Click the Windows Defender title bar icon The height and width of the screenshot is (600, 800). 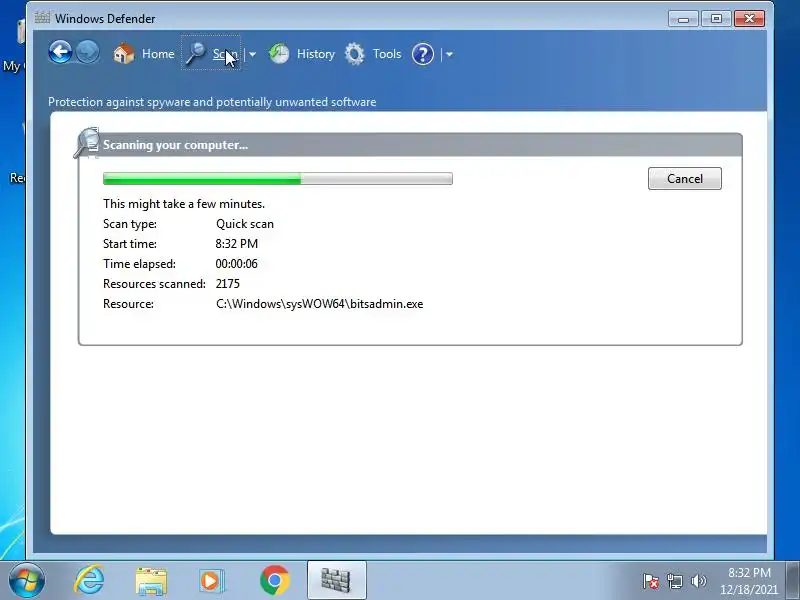42,18
